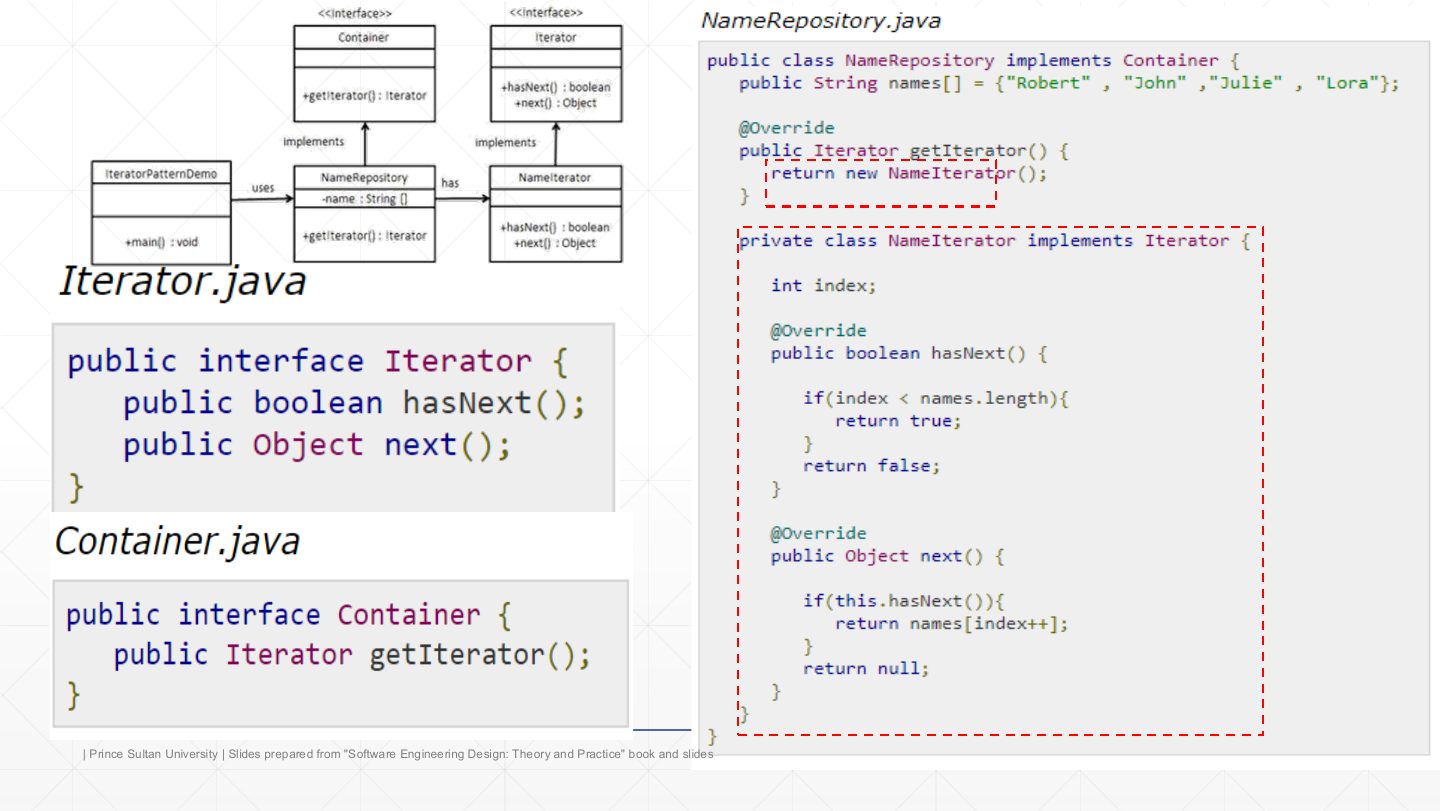
Task: Click 'if(this.hasNext()){' line
Action: (x=903, y=601)
